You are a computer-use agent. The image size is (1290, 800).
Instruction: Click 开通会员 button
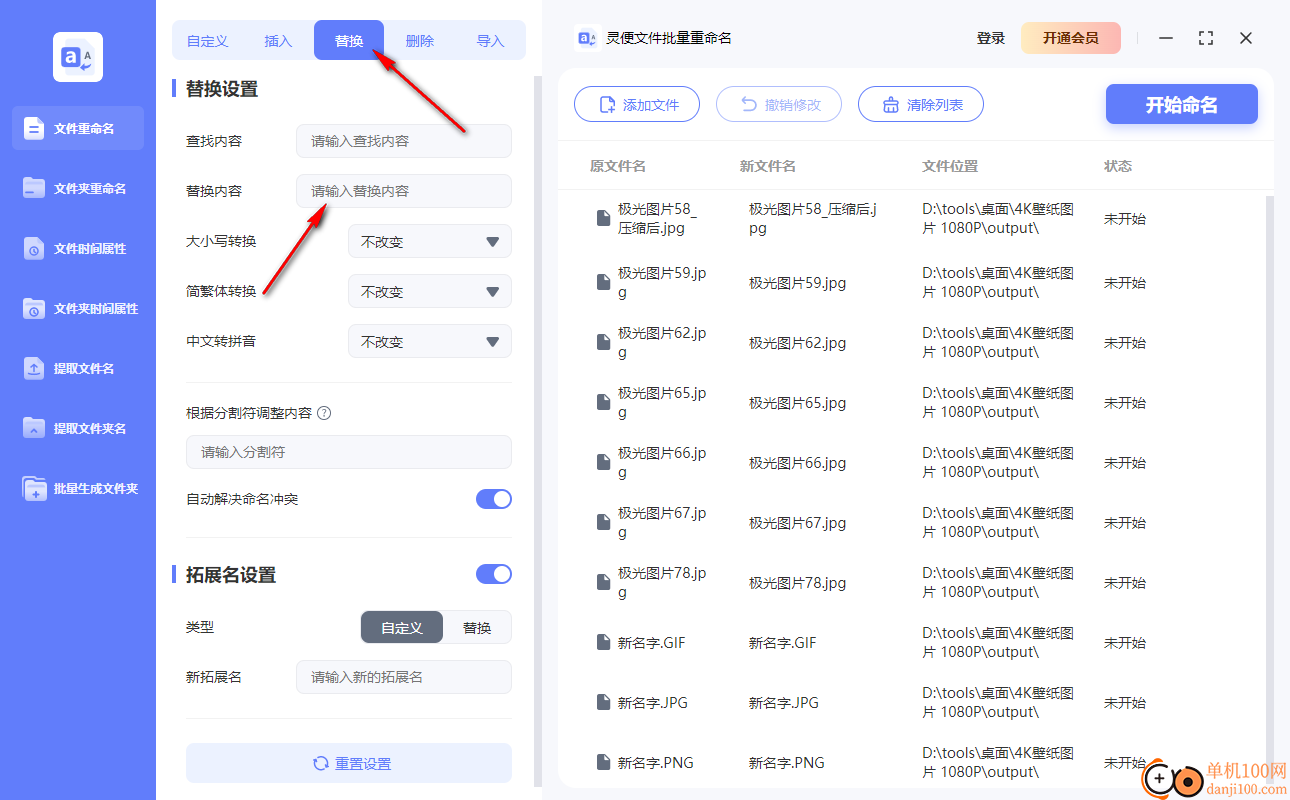pos(1071,38)
